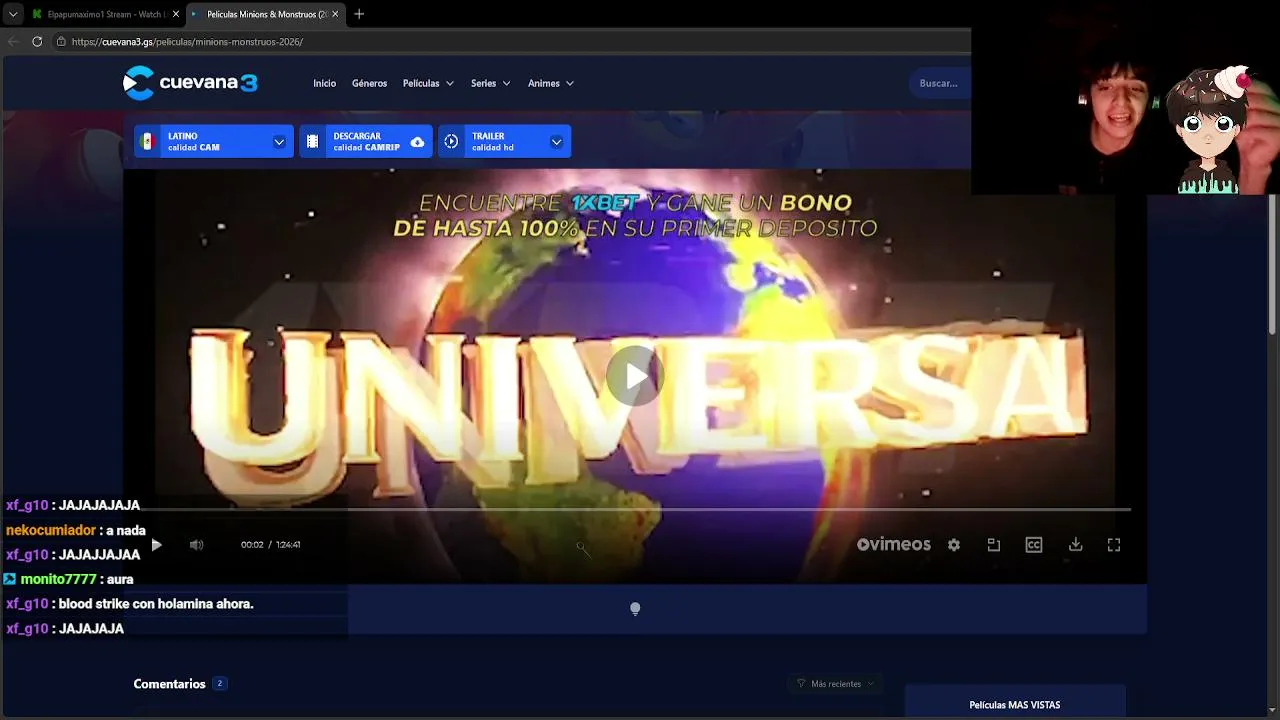Click the badge icon beside monito7777
Image resolution: width=1280 pixels, height=720 pixels.
pos(10,579)
